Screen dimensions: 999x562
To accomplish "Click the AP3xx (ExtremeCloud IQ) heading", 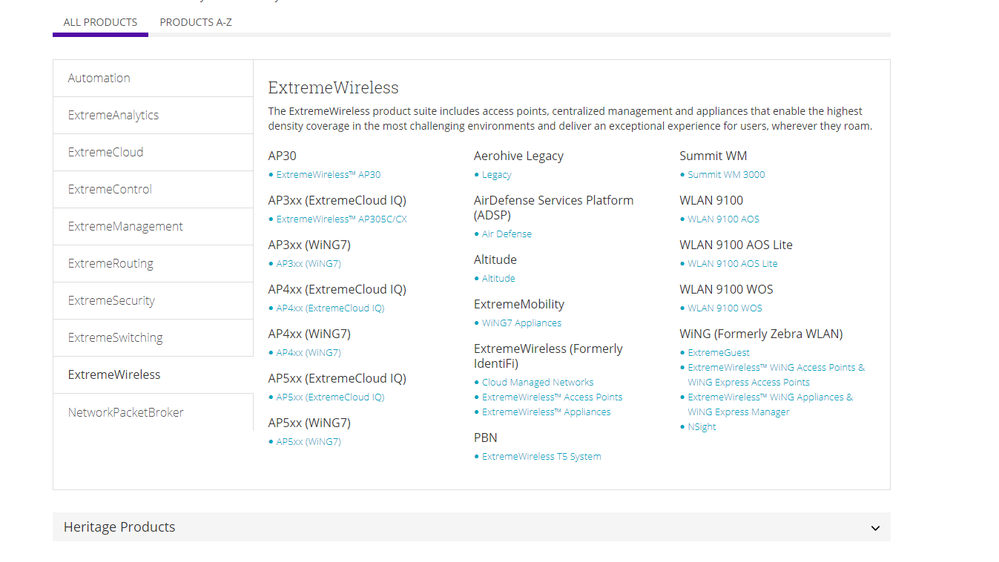I will click(x=337, y=201).
